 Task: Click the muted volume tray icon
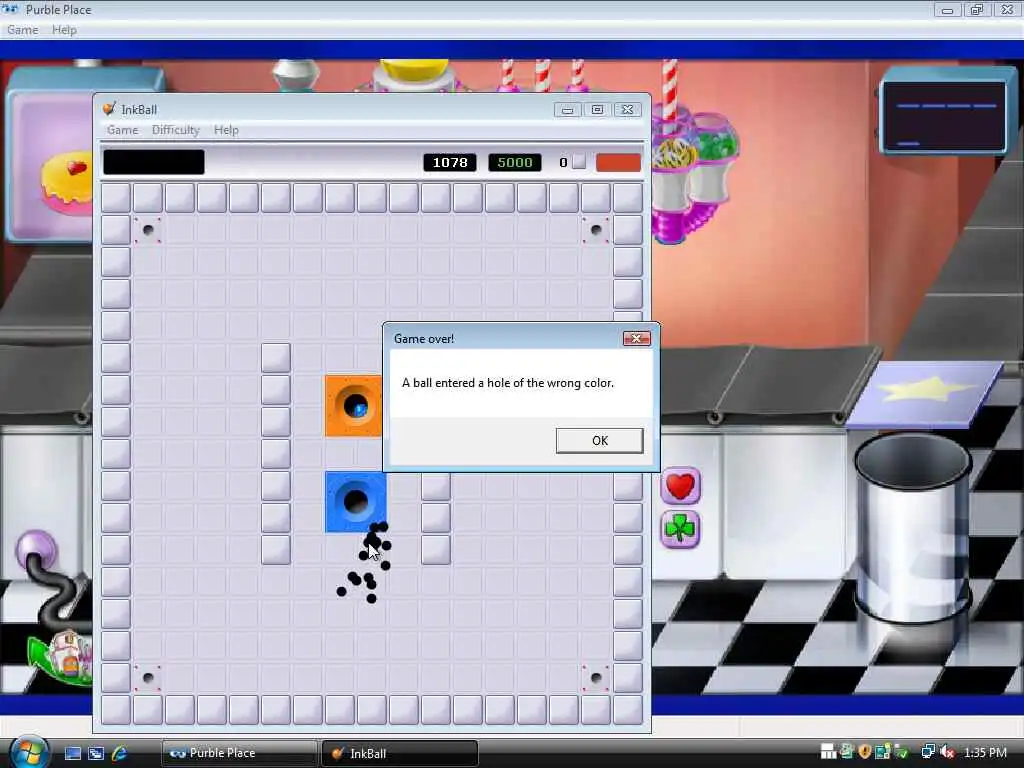click(947, 752)
